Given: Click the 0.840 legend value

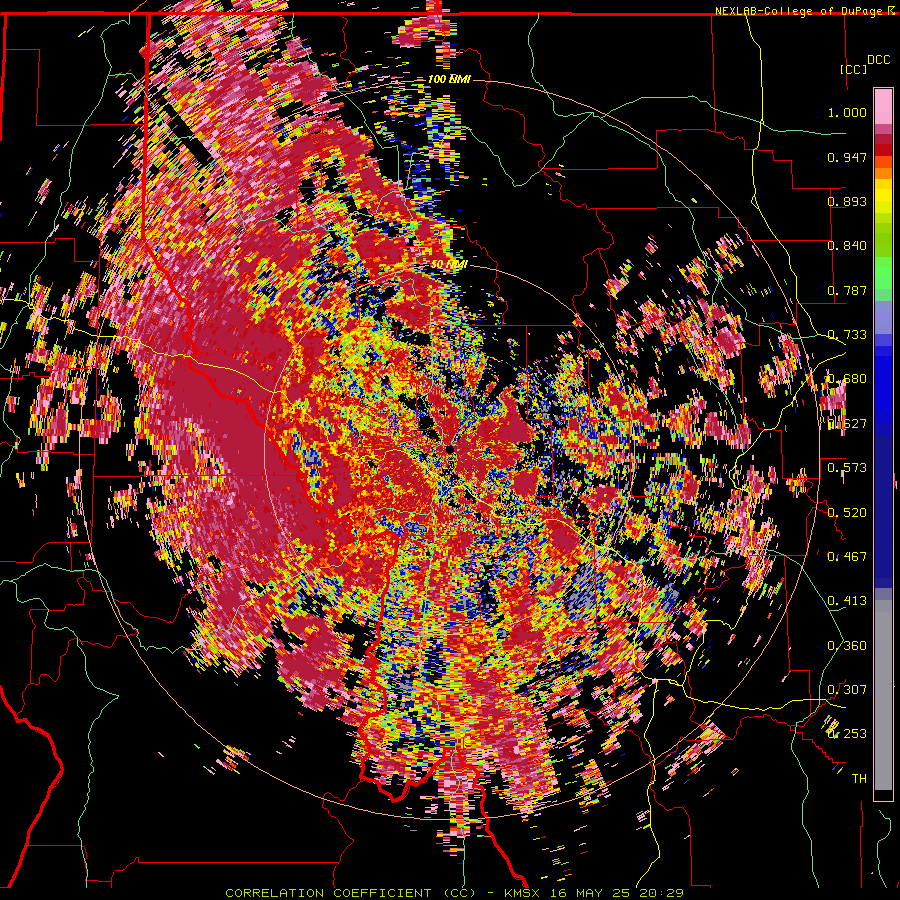Looking at the screenshot, I should coord(847,245).
